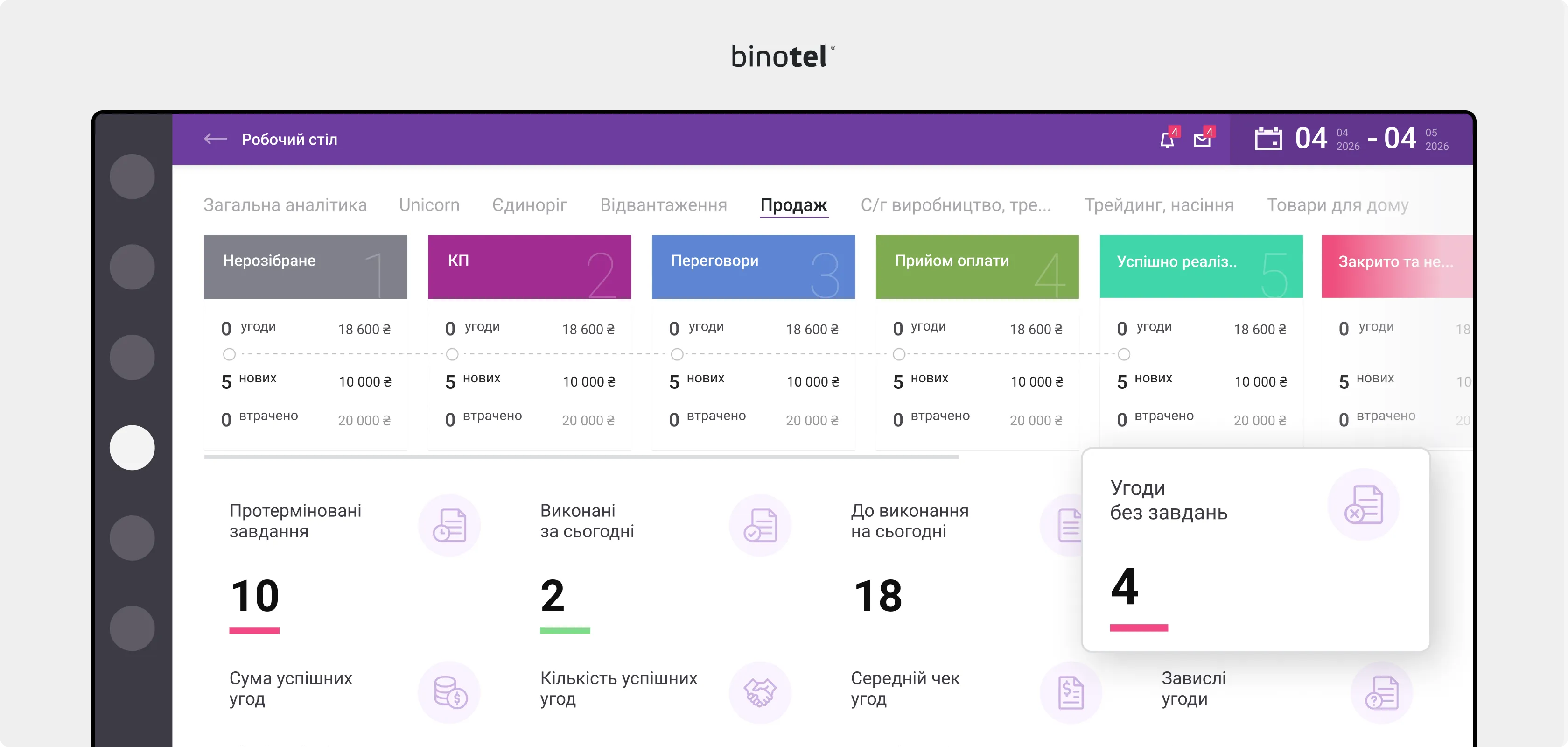Open the КП stage header
The image size is (1568, 747).
[x=530, y=267]
